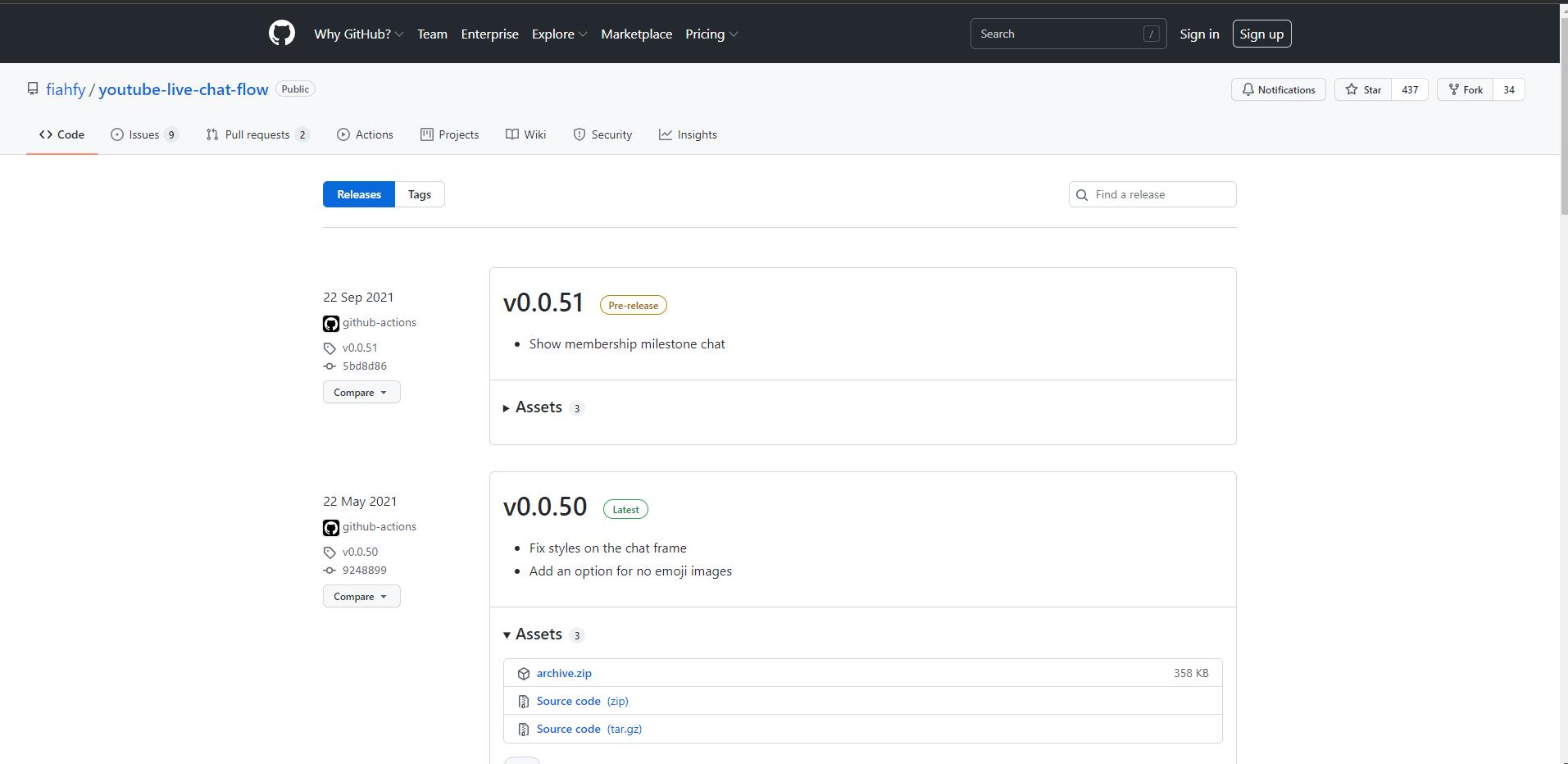
Task: Open the Wiki tab
Action: pos(525,134)
